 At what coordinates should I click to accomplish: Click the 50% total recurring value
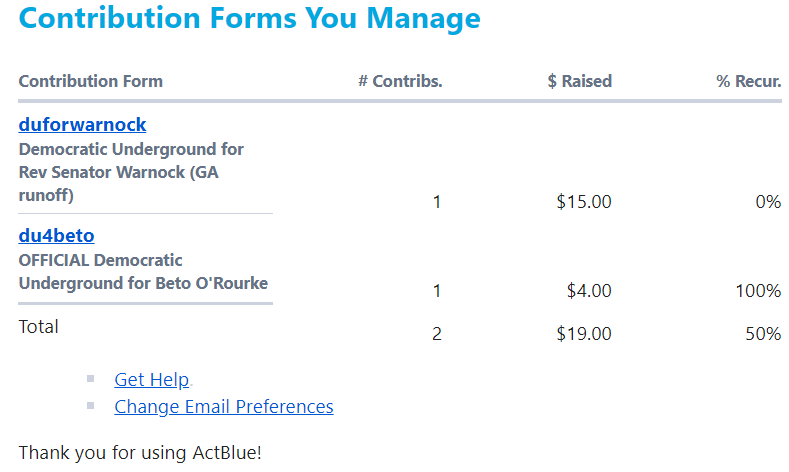click(x=762, y=334)
